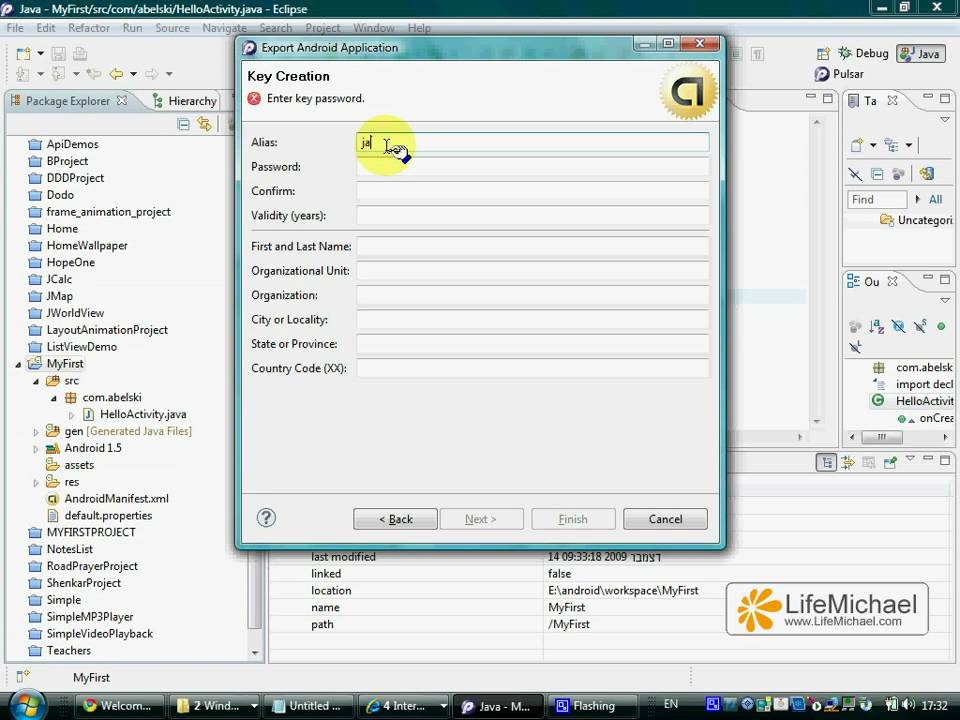
Task: Click Package Explorer scroll-down arrow
Action: (x=255, y=653)
